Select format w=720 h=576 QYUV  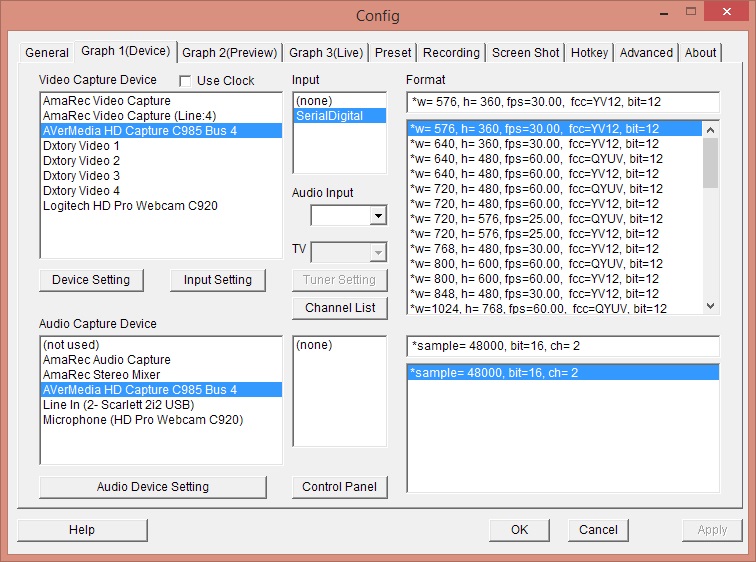(554, 218)
